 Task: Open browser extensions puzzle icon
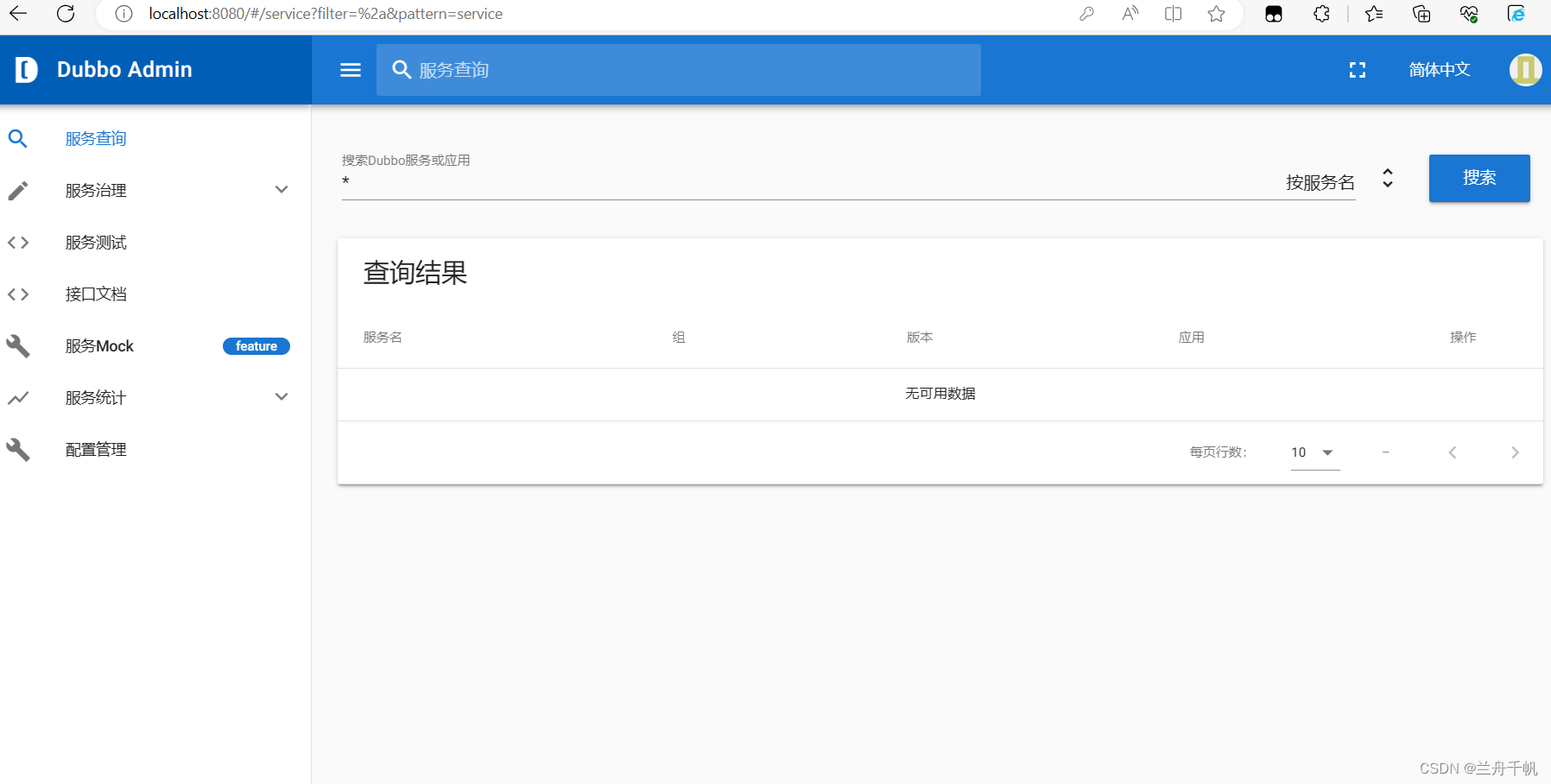click(1321, 14)
